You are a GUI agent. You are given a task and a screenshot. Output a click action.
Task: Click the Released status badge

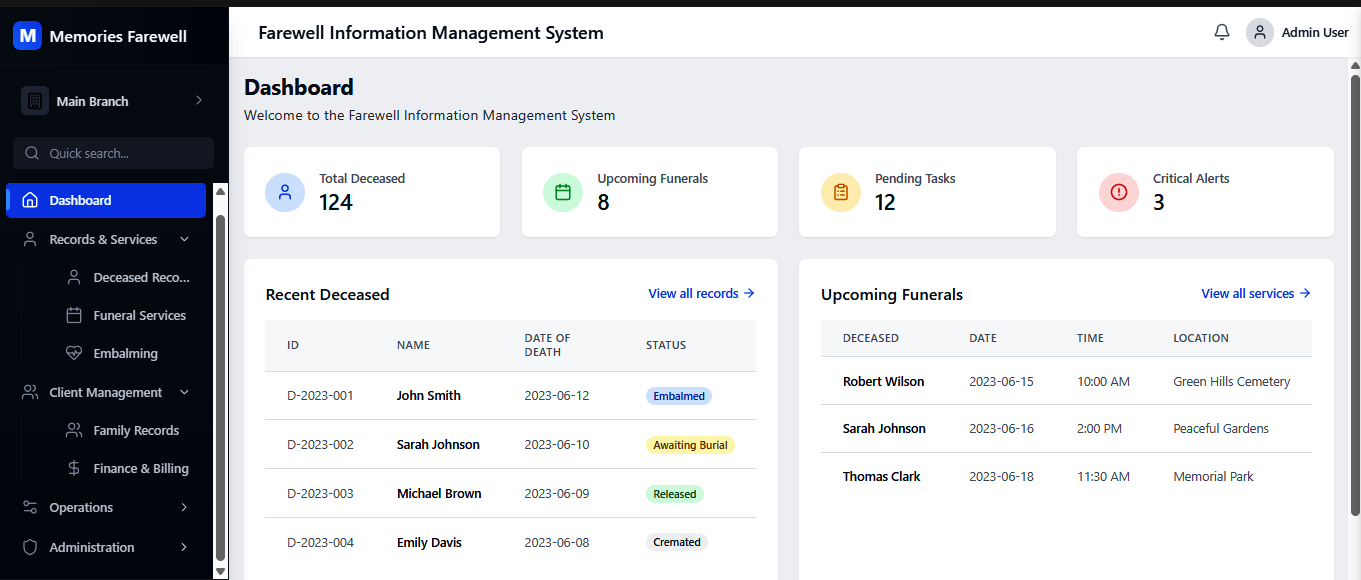(x=675, y=494)
